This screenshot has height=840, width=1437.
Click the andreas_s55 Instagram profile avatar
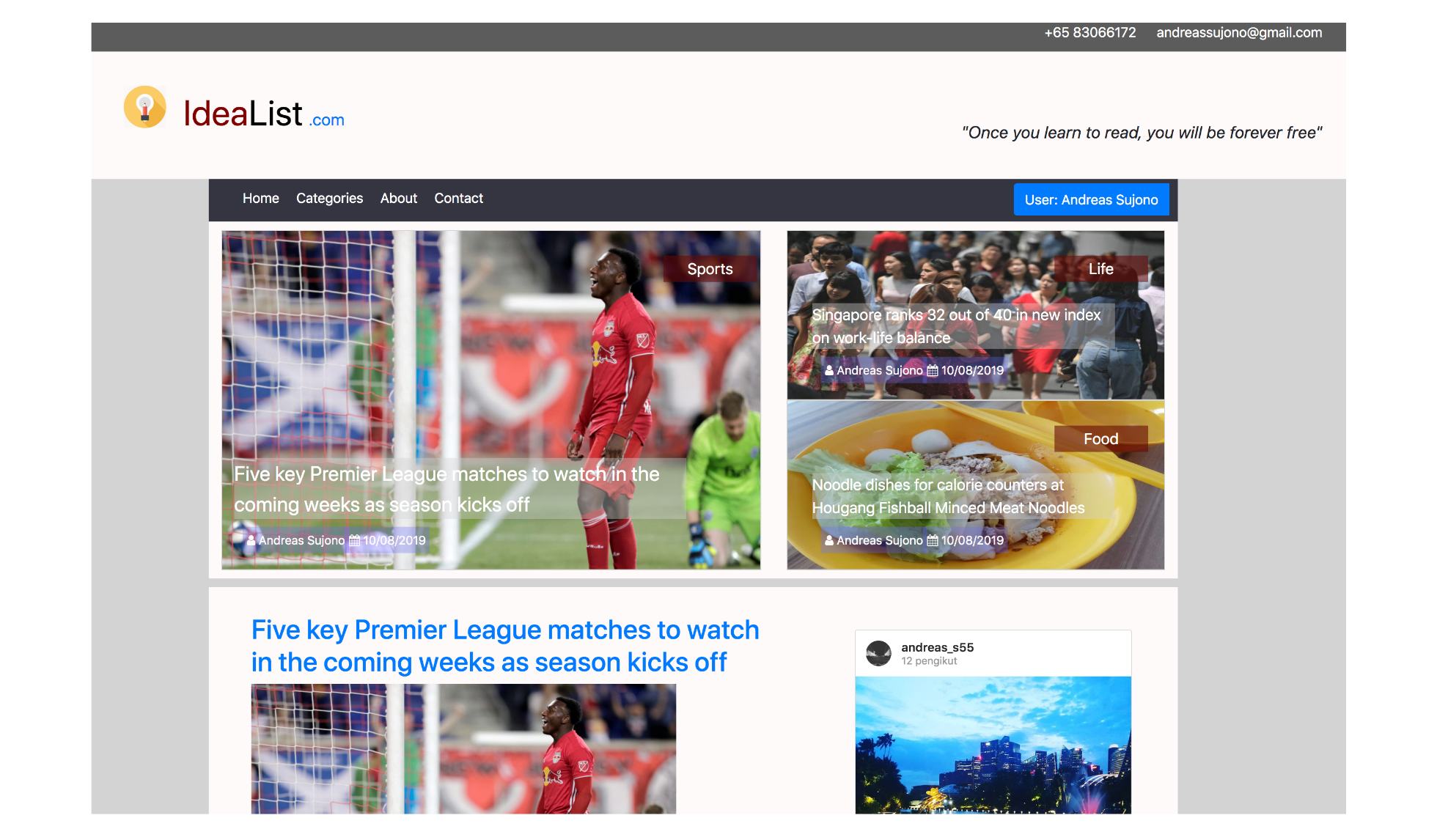coord(878,653)
